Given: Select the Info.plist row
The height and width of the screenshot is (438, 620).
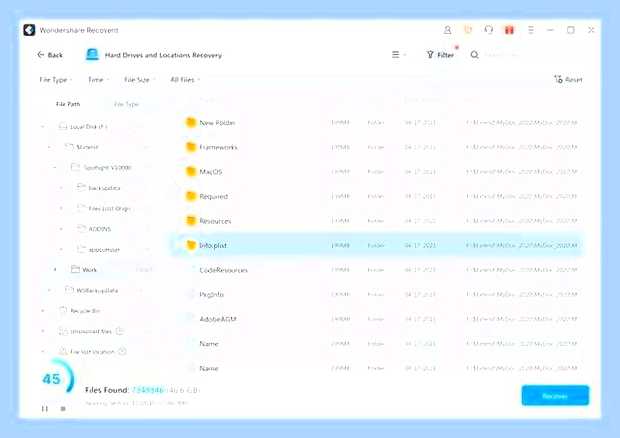Looking at the screenshot, I should [376, 245].
